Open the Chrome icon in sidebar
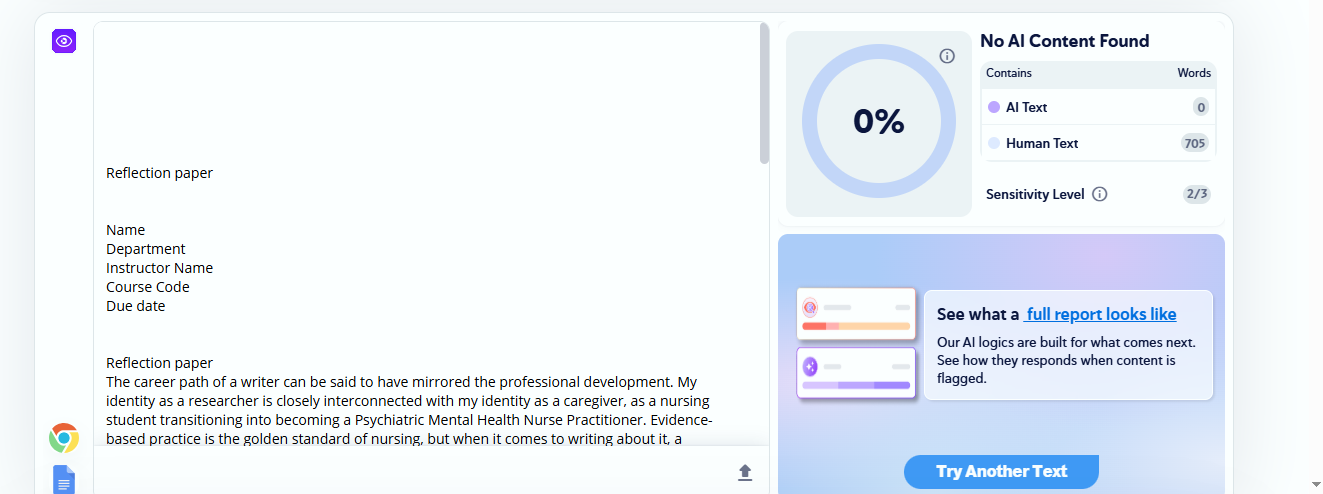The height and width of the screenshot is (494, 1323). point(64,438)
